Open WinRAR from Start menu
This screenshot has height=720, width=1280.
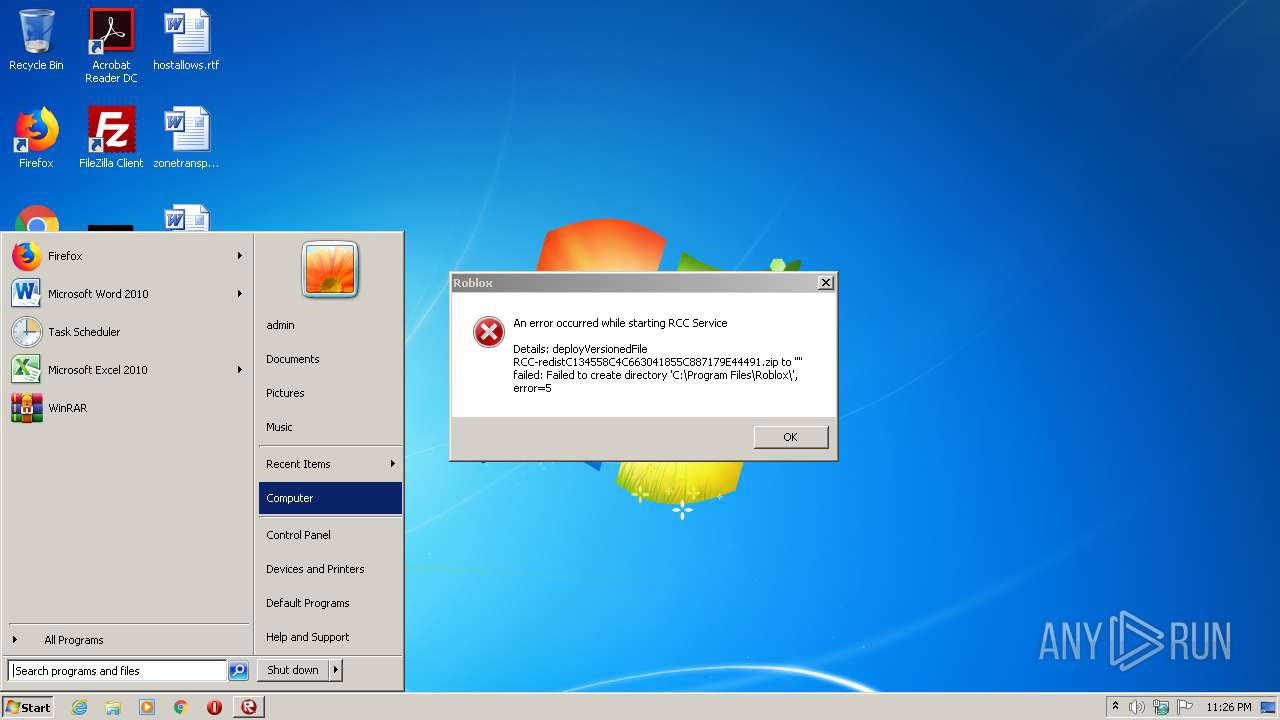click(x=128, y=408)
